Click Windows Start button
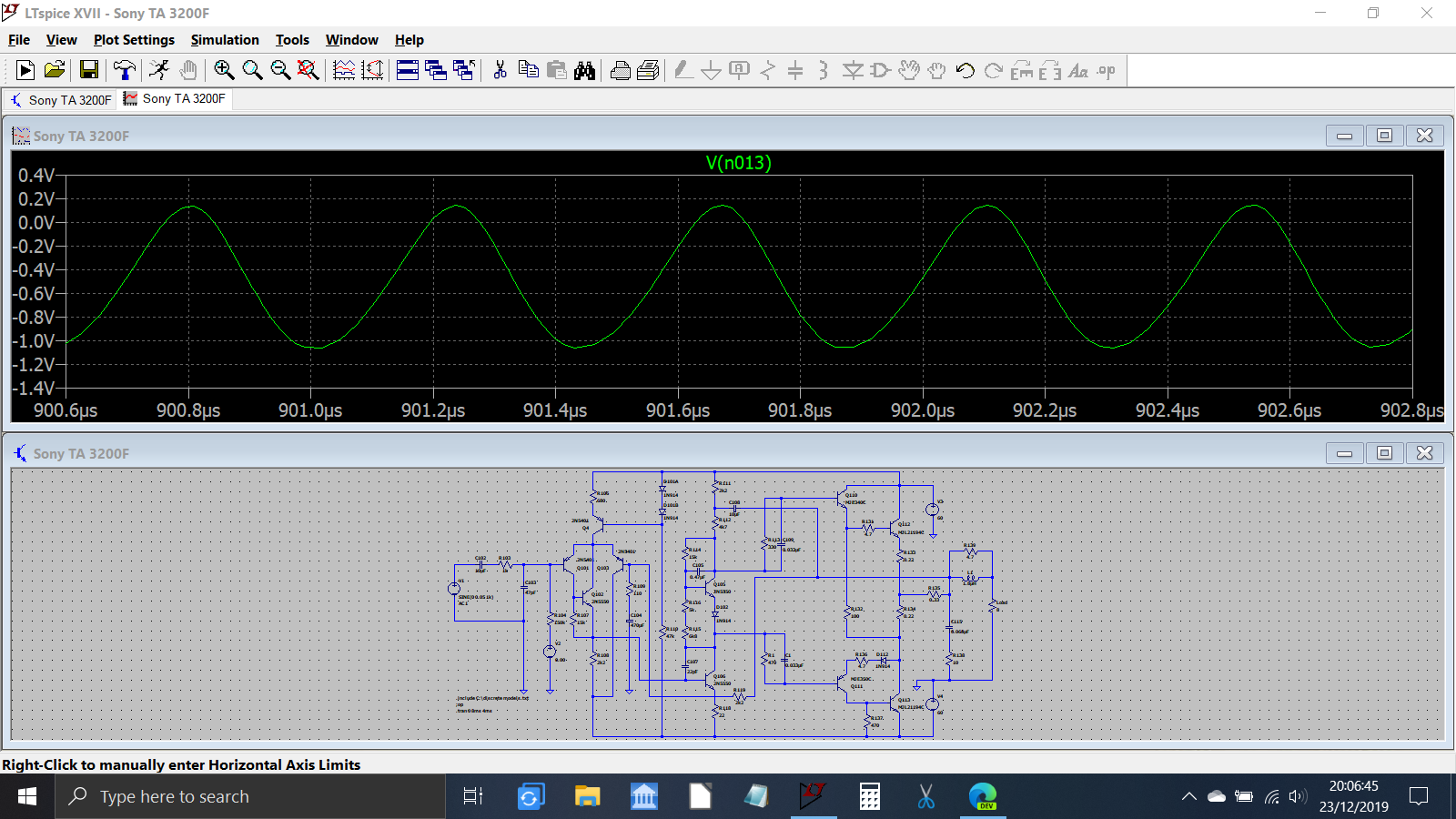This screenshot has height=819, width=1456. (x=27, y=797)
